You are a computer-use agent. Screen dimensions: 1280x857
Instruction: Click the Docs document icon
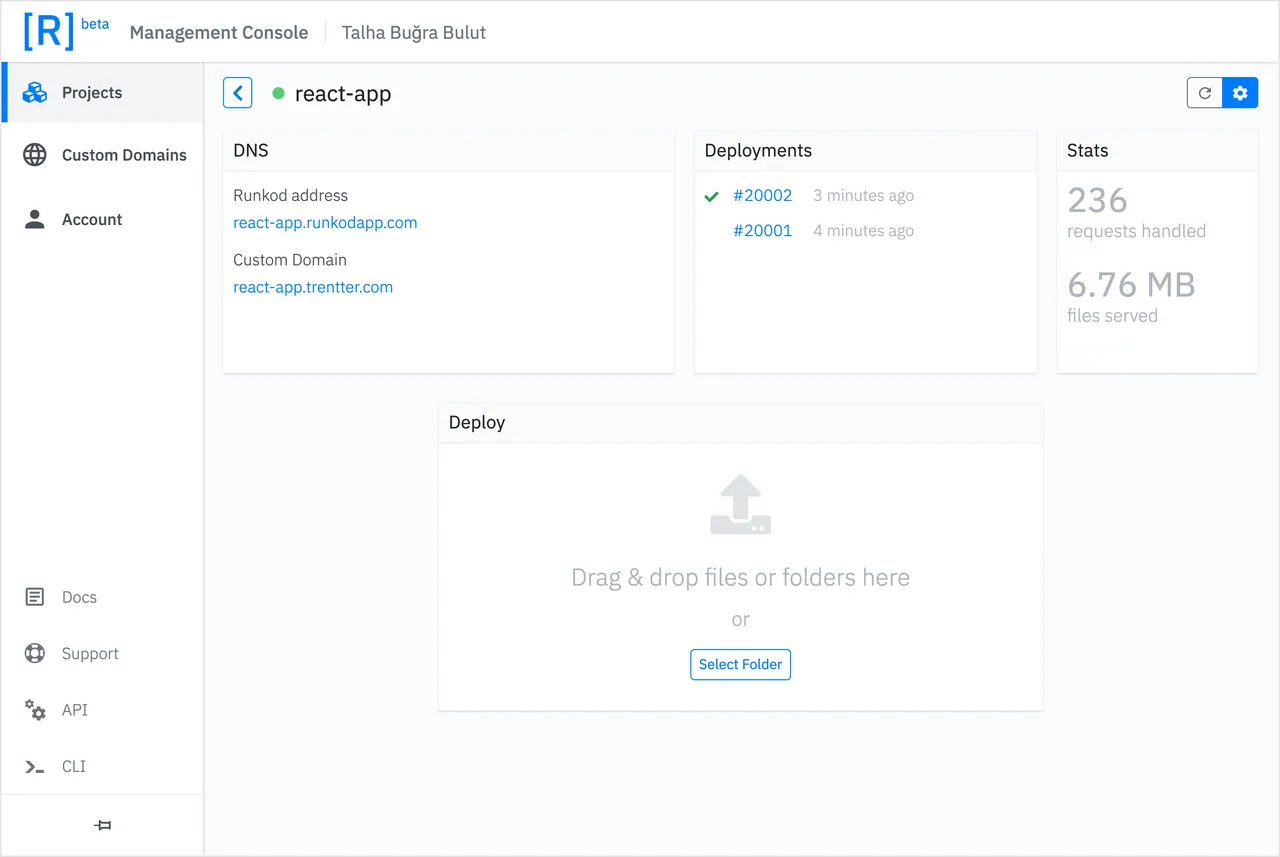click(x=34, y=597)
